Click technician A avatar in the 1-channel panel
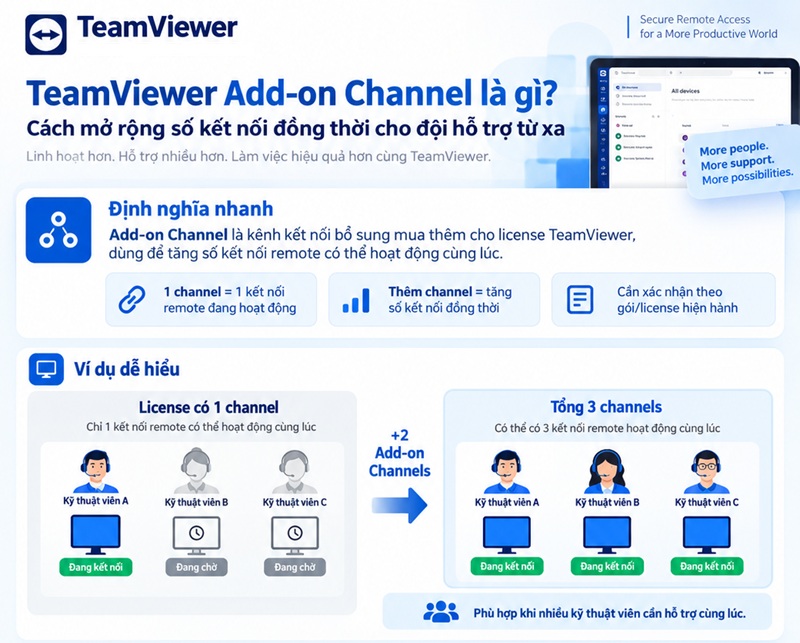The height and width of the screenshot is (643, 800). 95,472
